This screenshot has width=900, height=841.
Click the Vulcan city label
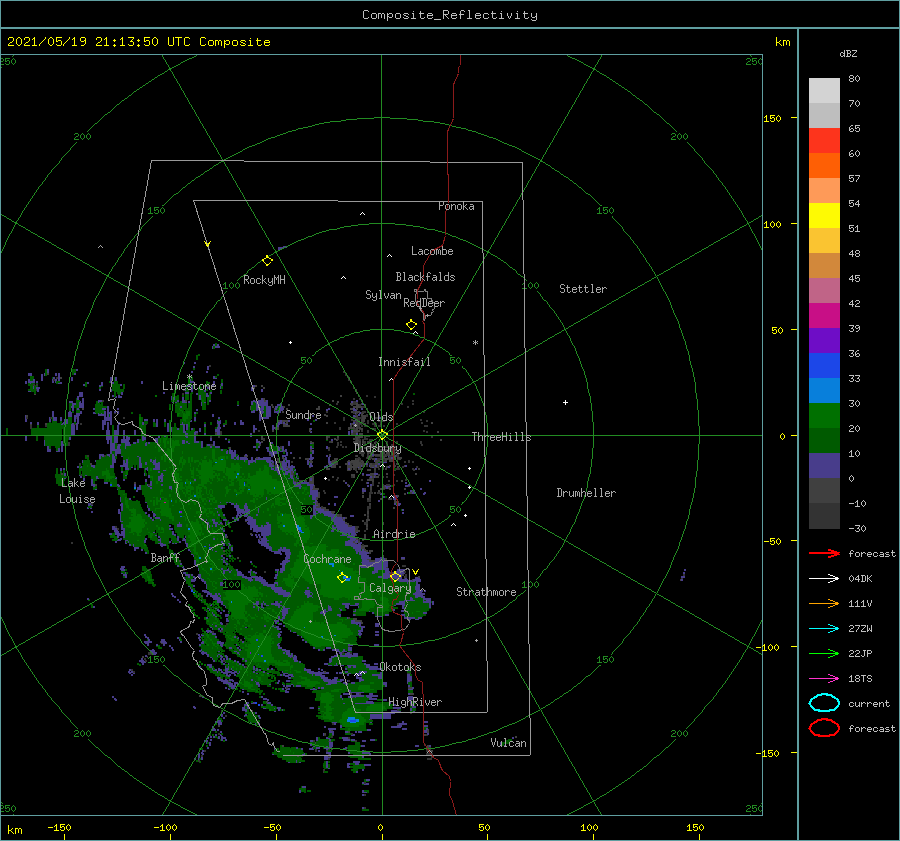508,743
